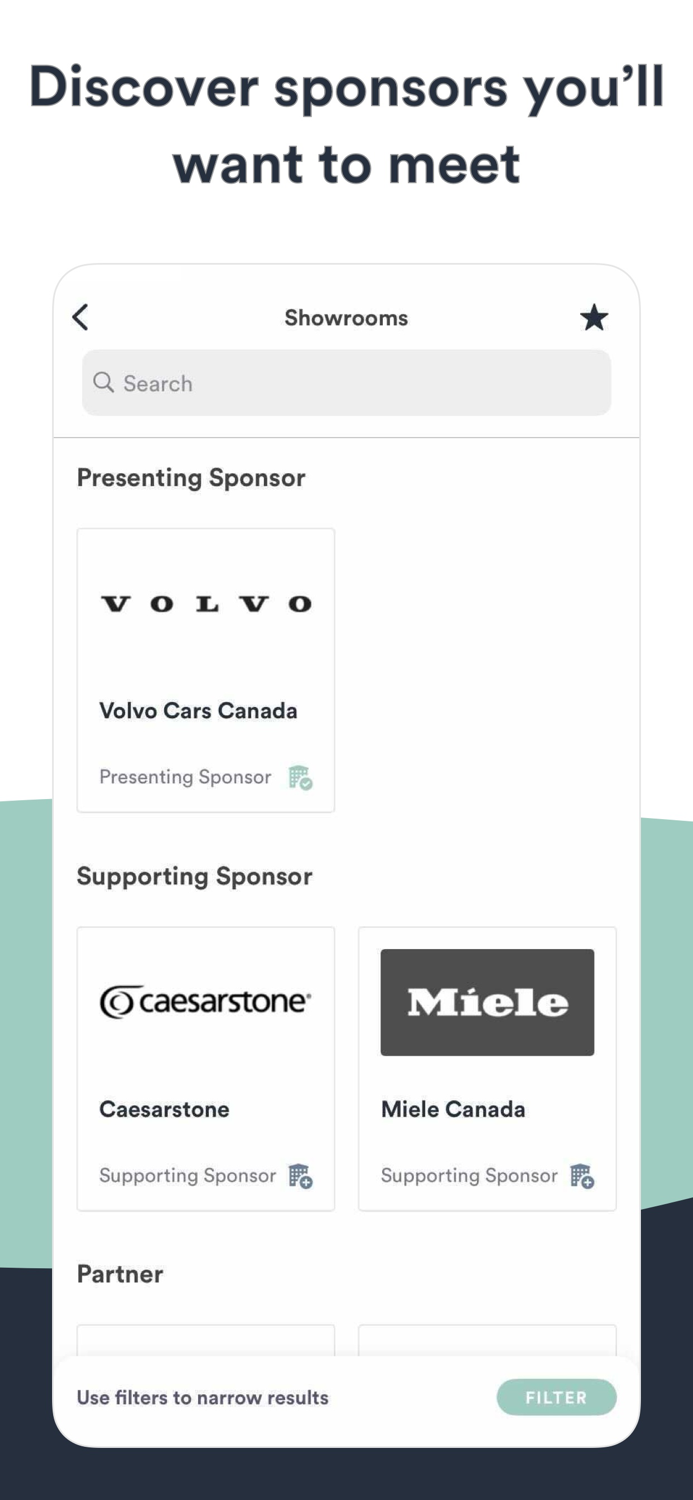Open the Volvo logo image
This screenshot has width=693, height=1500.
point(206,604)
